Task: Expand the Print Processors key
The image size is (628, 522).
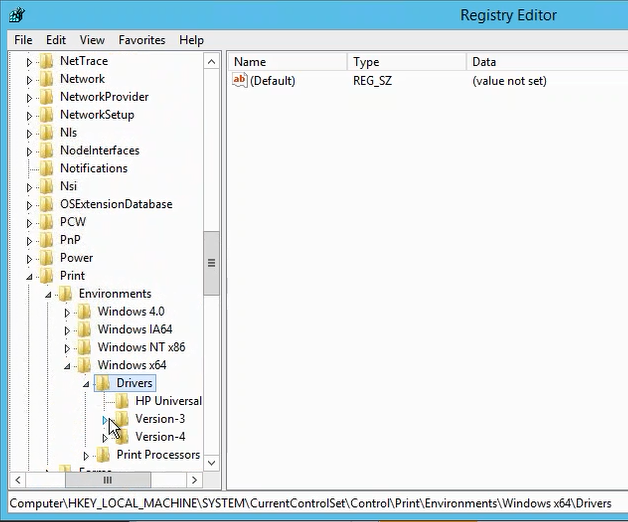Action: 86,456
